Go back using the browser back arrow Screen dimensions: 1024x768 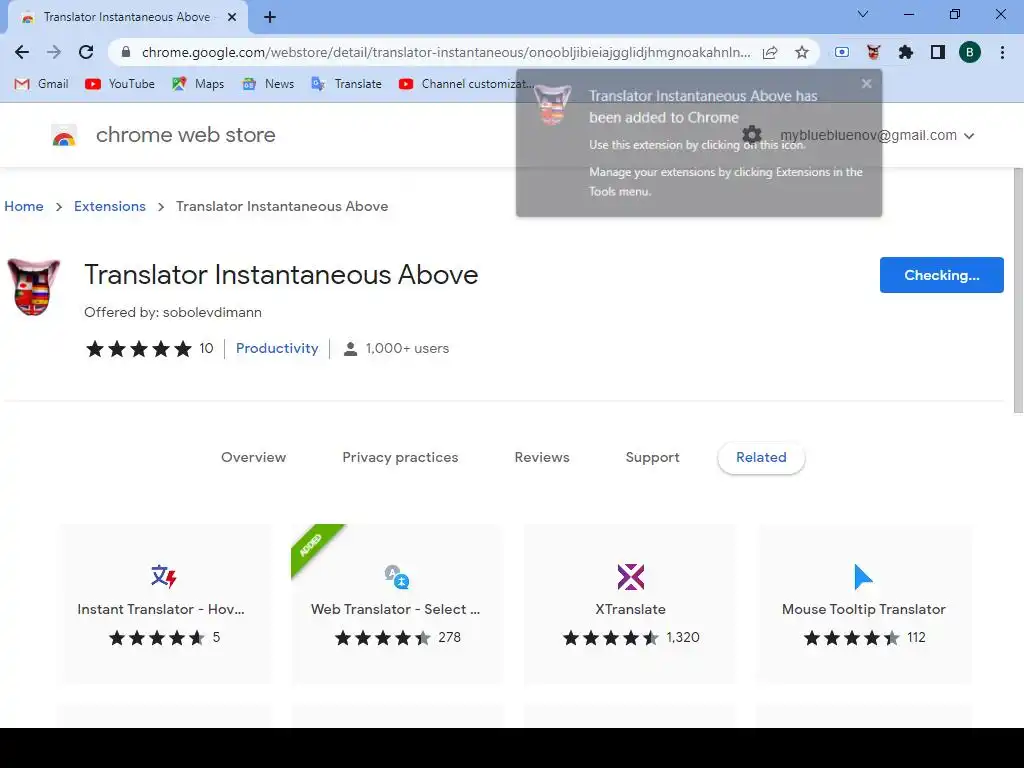[x=22, y=52]
